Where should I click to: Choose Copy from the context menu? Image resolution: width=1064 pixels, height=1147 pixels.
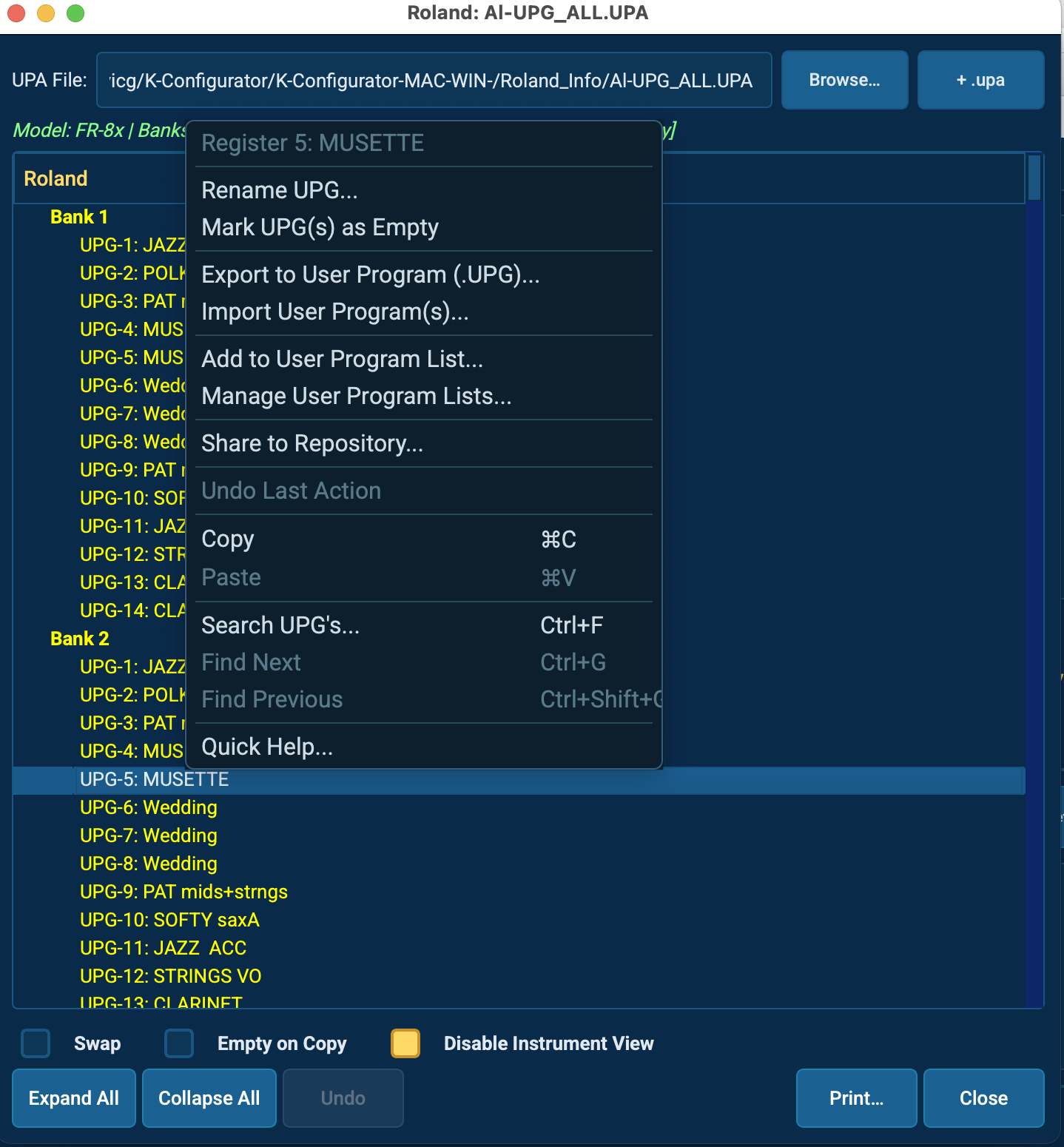tap(424, 539)
